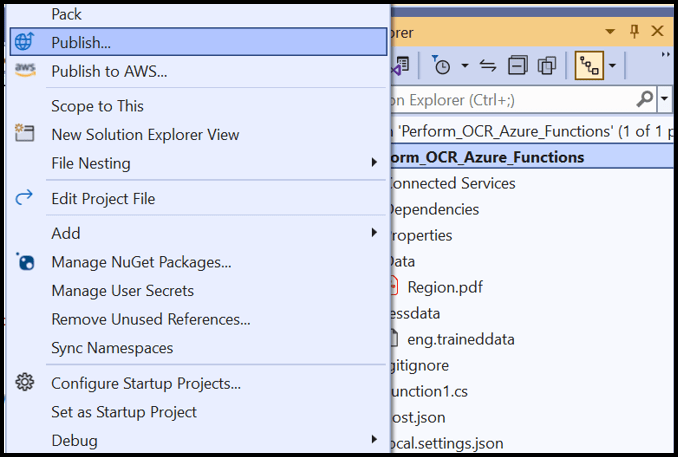Choose Remove Unused References...
678x457 pixels.
198,319
